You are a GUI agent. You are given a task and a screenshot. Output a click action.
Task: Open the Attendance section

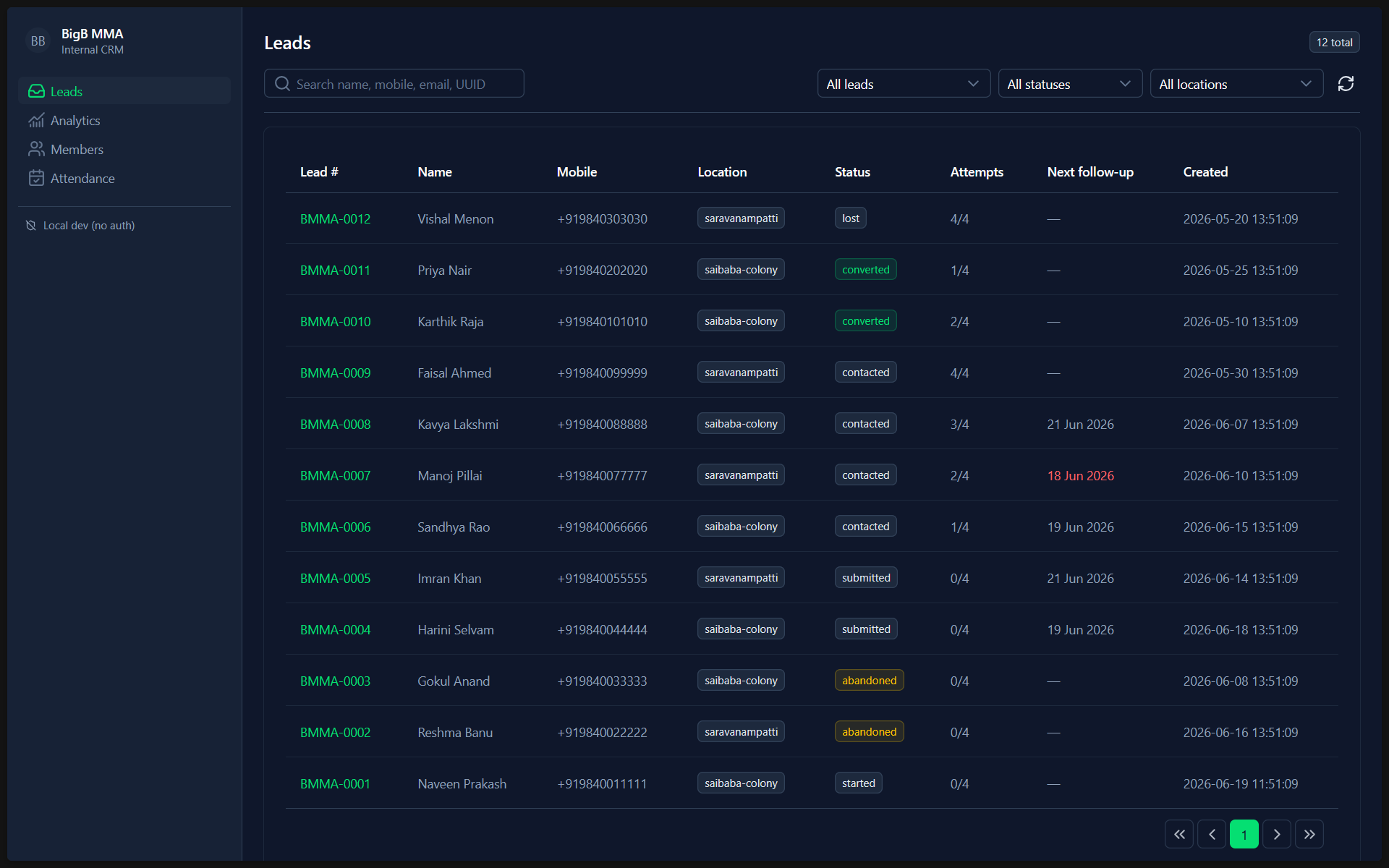[124, 178]
